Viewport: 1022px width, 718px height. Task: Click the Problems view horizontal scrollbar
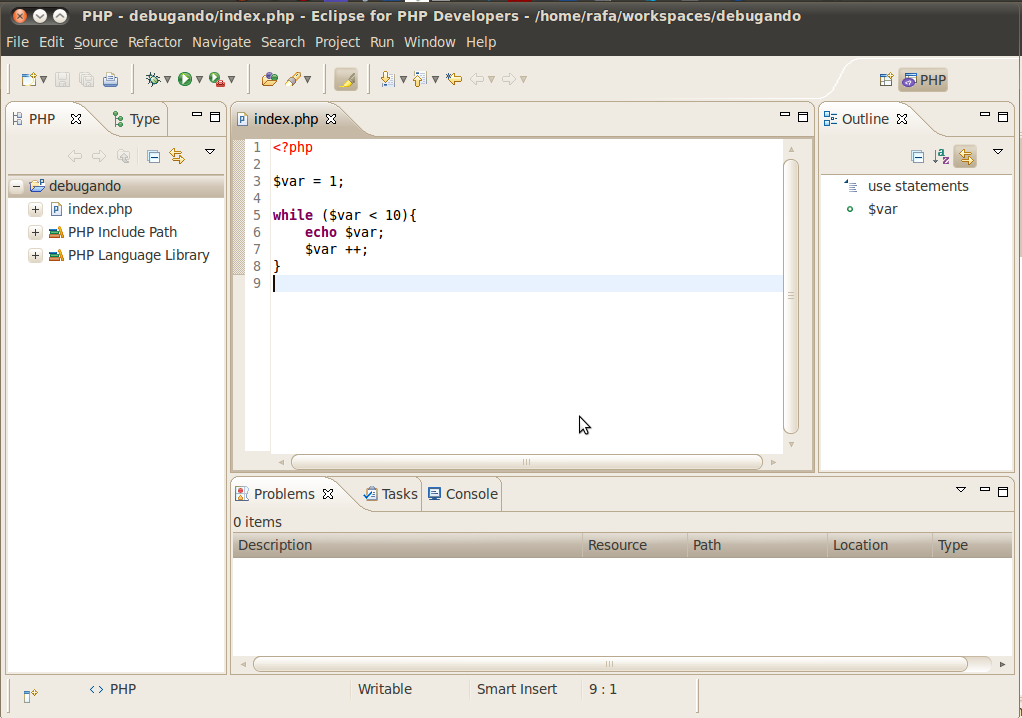[x=610, y=664]
